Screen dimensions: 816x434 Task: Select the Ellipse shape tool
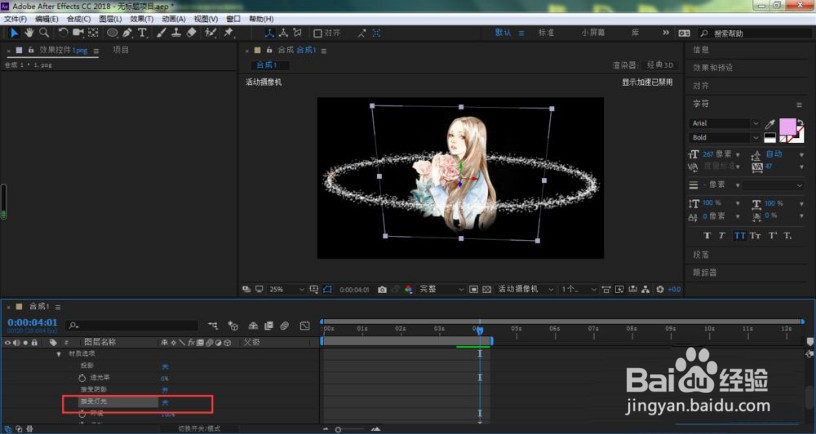112,33
